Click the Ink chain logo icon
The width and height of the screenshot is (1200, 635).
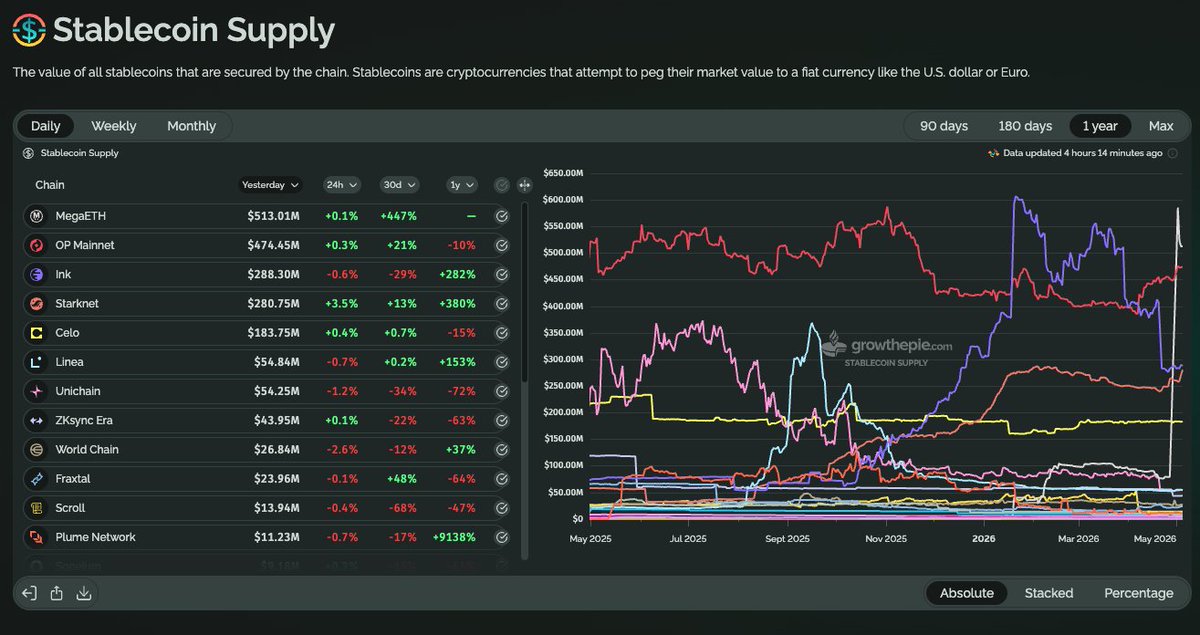coord(36,274)
